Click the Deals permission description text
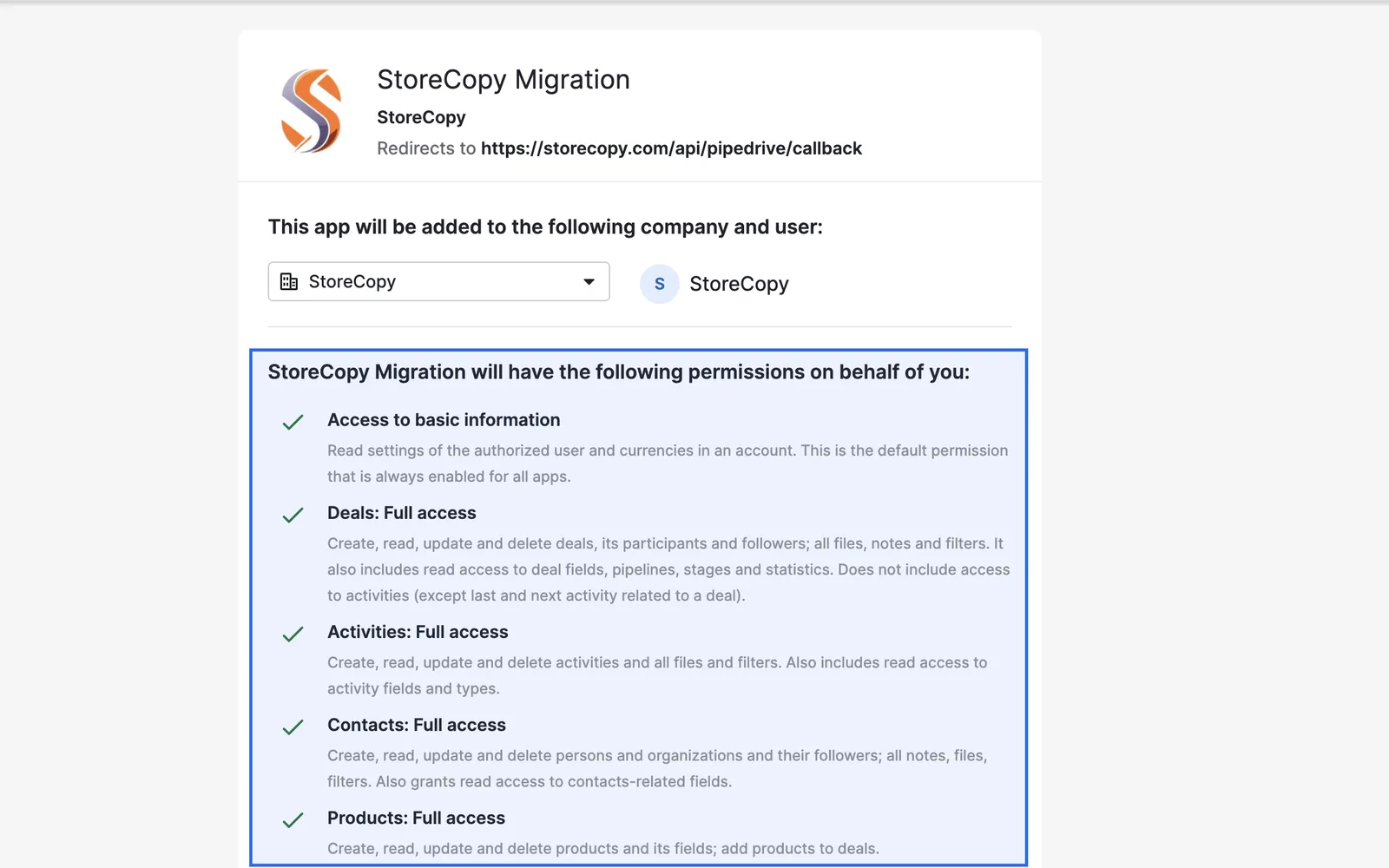This screenshot has width=1389, height=868. click(x=668, y=569)
